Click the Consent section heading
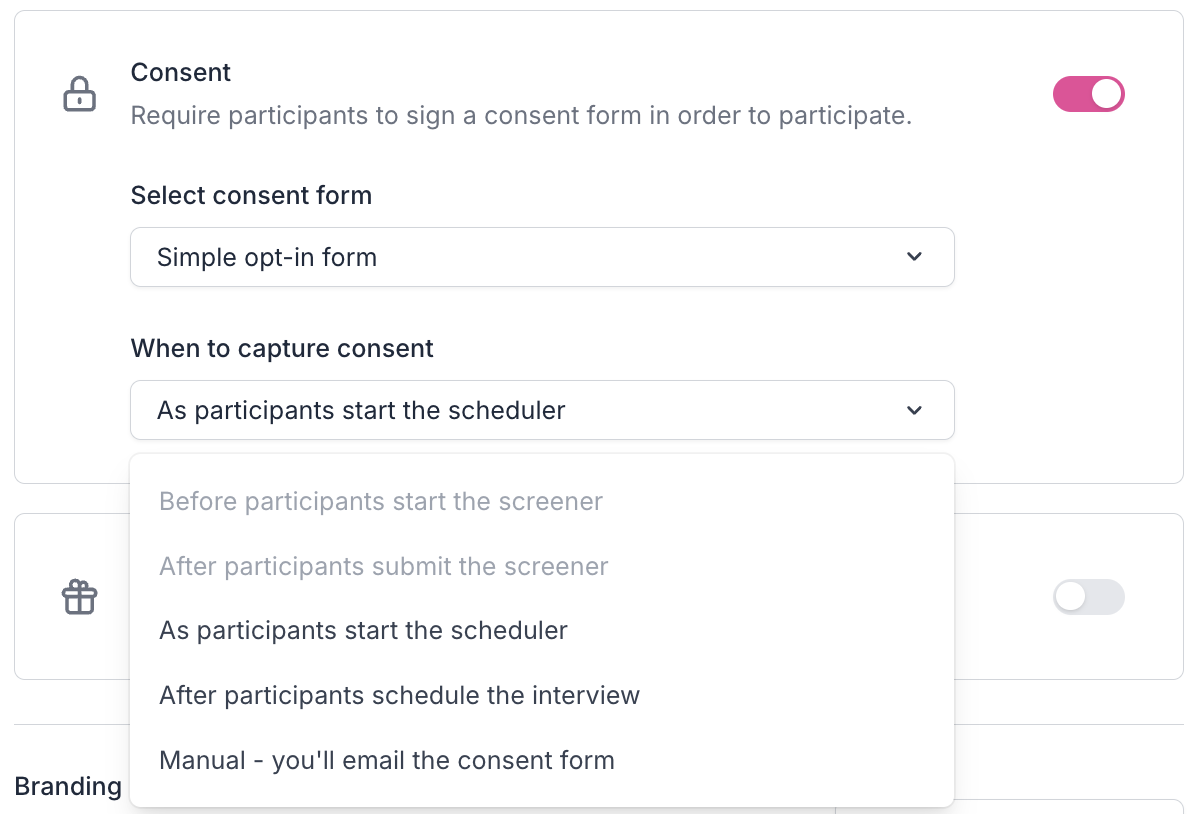 (181, 72)
